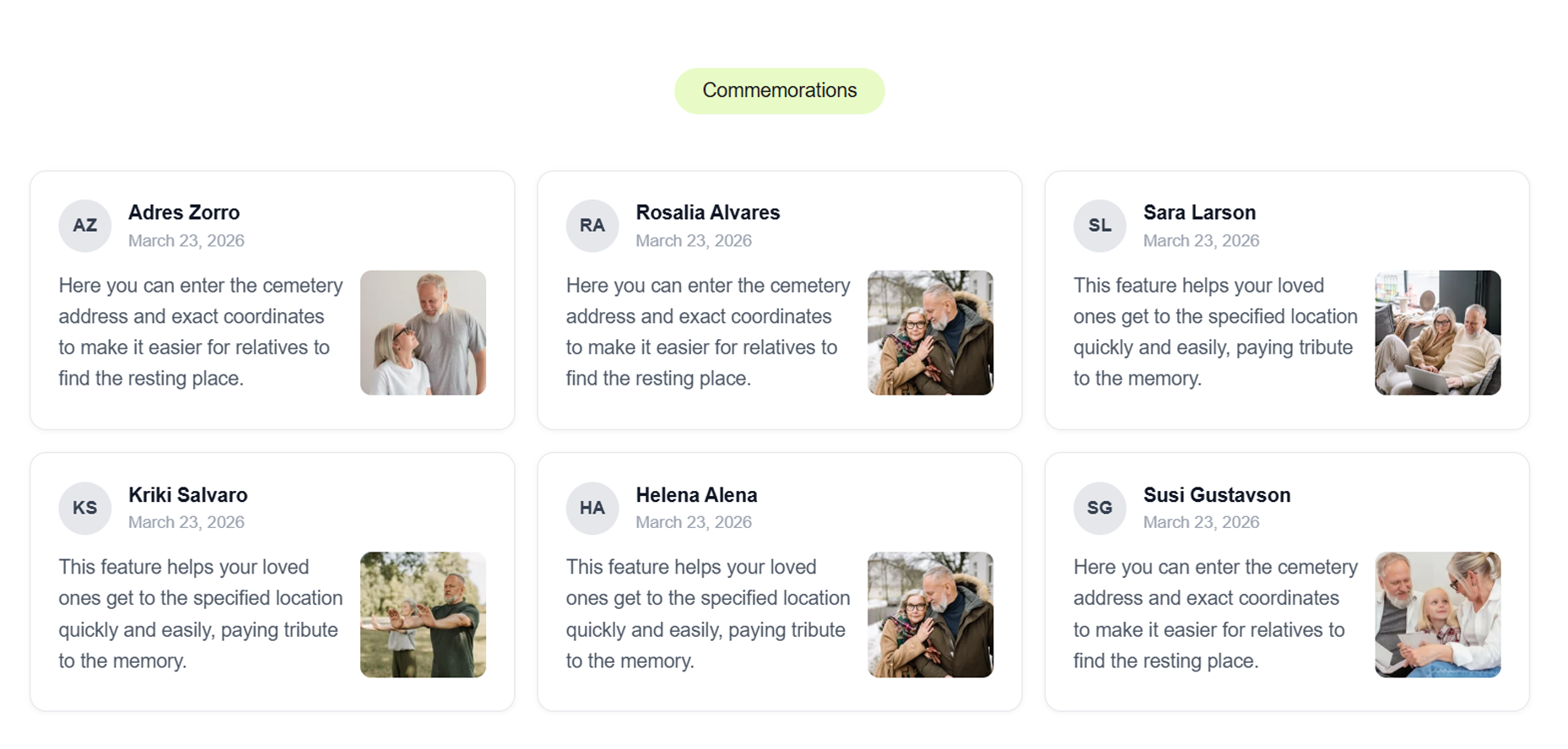The image size is (1568, 749).
Task: Click the description text in Susi Gustavson's card
Action: click(x=1214, y=614)
